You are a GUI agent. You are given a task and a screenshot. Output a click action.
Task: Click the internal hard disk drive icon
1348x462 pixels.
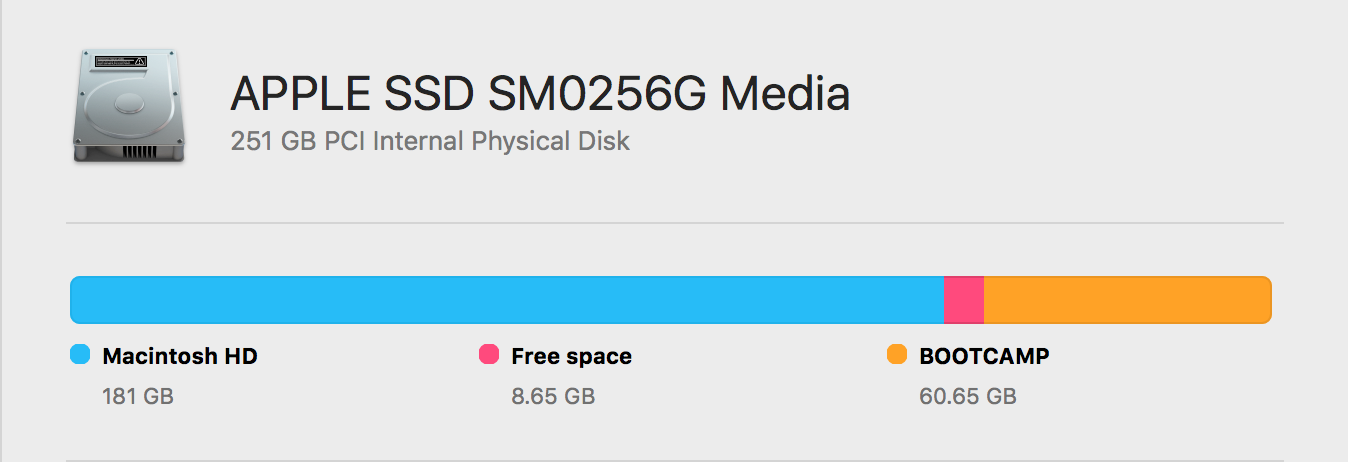128,108
